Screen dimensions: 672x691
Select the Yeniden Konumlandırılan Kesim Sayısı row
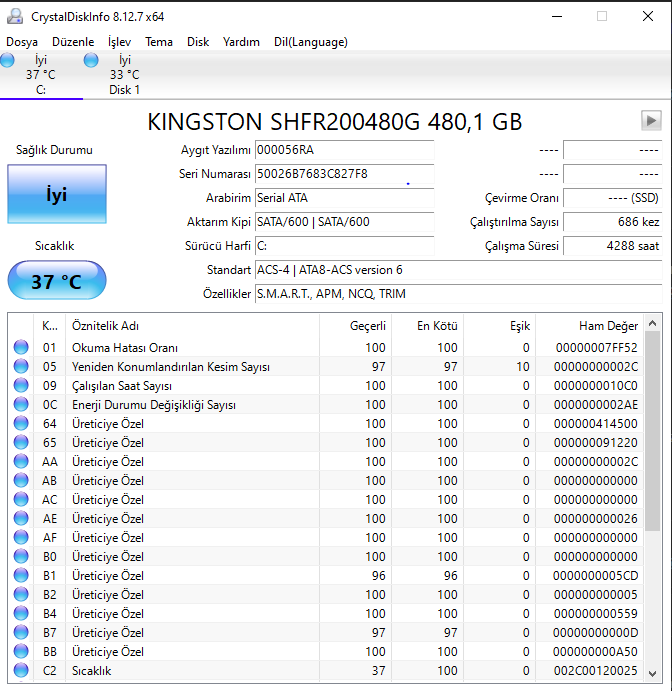click(325, 367)
